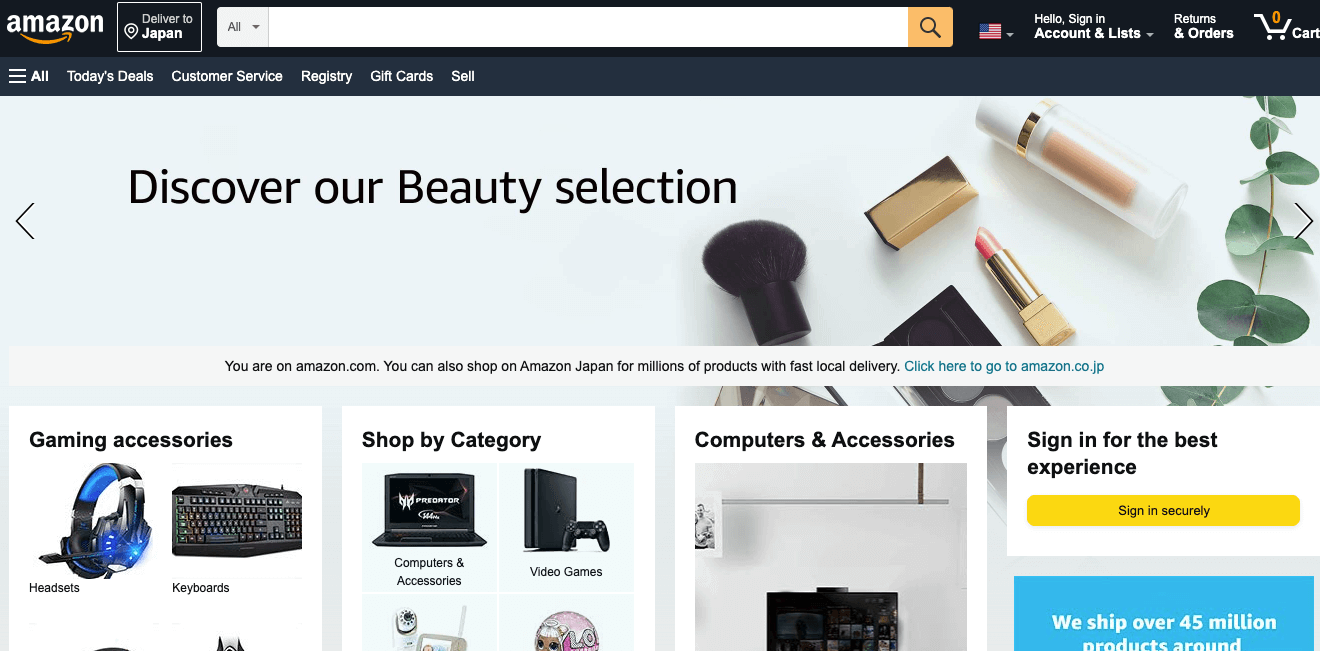1320x651 pixels.
Task: Go to previous banner slide arrow
Action: coord(25,221)
